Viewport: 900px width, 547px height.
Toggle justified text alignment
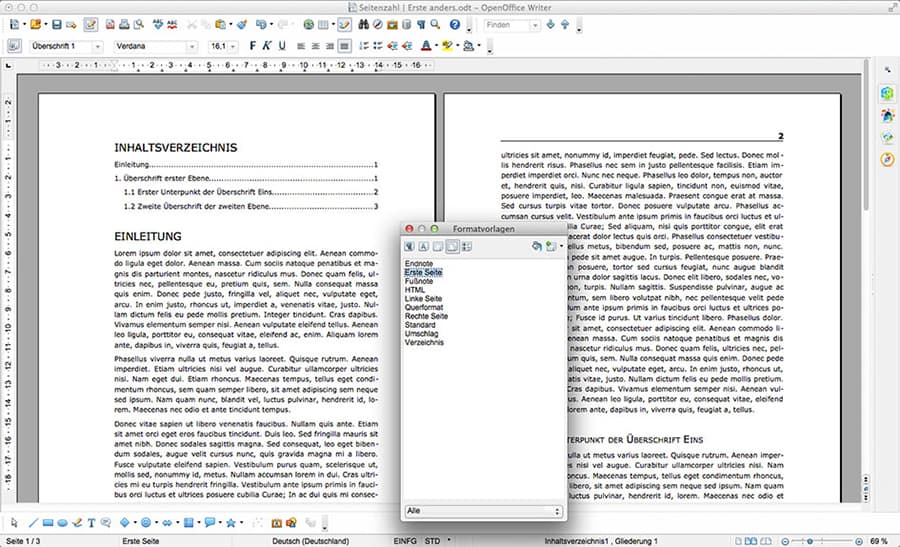pos(344,46)
